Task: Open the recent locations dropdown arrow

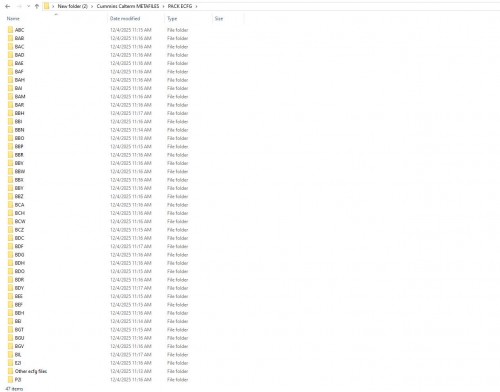Action: (x=28, y=6)
